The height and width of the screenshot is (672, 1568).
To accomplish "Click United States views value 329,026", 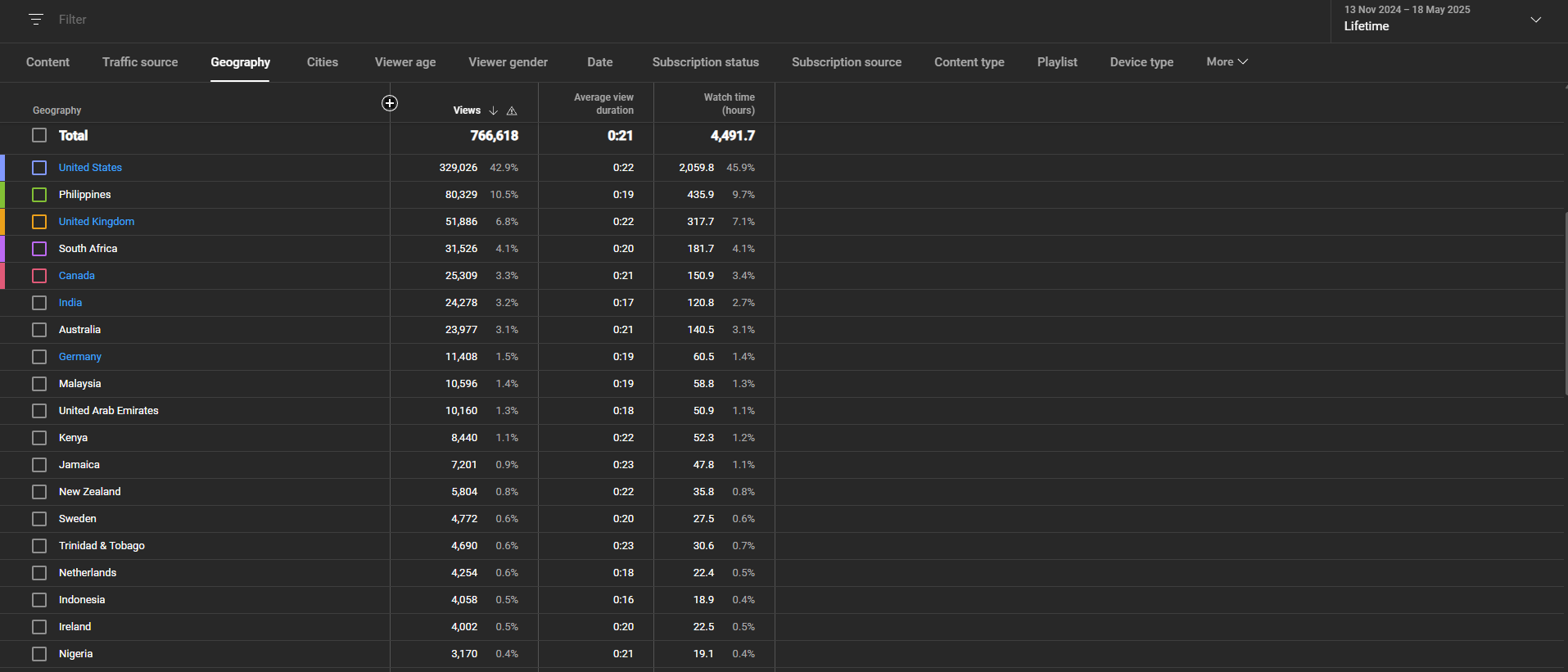I will tap(459, 168).
